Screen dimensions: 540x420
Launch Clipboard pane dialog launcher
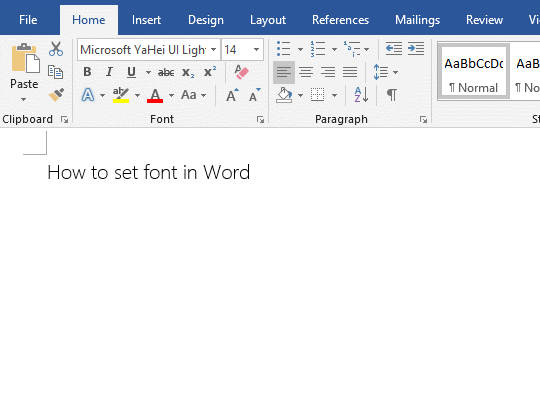[x=64, y=119]
